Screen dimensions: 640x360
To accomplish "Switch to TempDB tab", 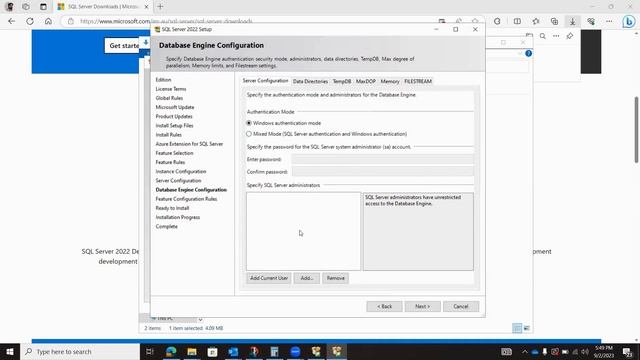I will click(x=342, y=81).
